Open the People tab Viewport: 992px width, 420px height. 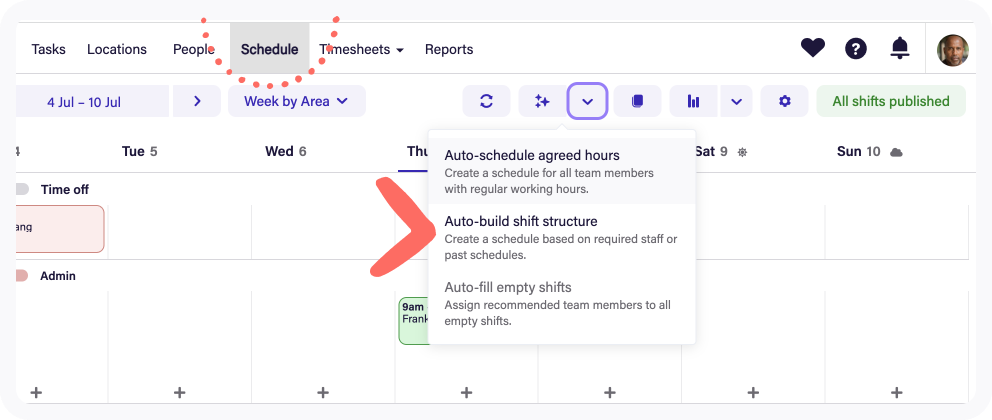194,49
